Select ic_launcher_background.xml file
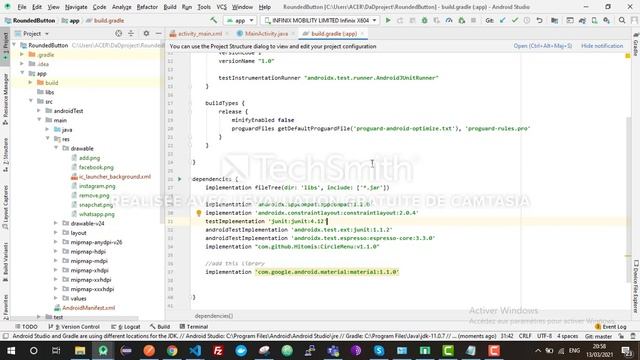The image size is (640, 360). point(115,176)
